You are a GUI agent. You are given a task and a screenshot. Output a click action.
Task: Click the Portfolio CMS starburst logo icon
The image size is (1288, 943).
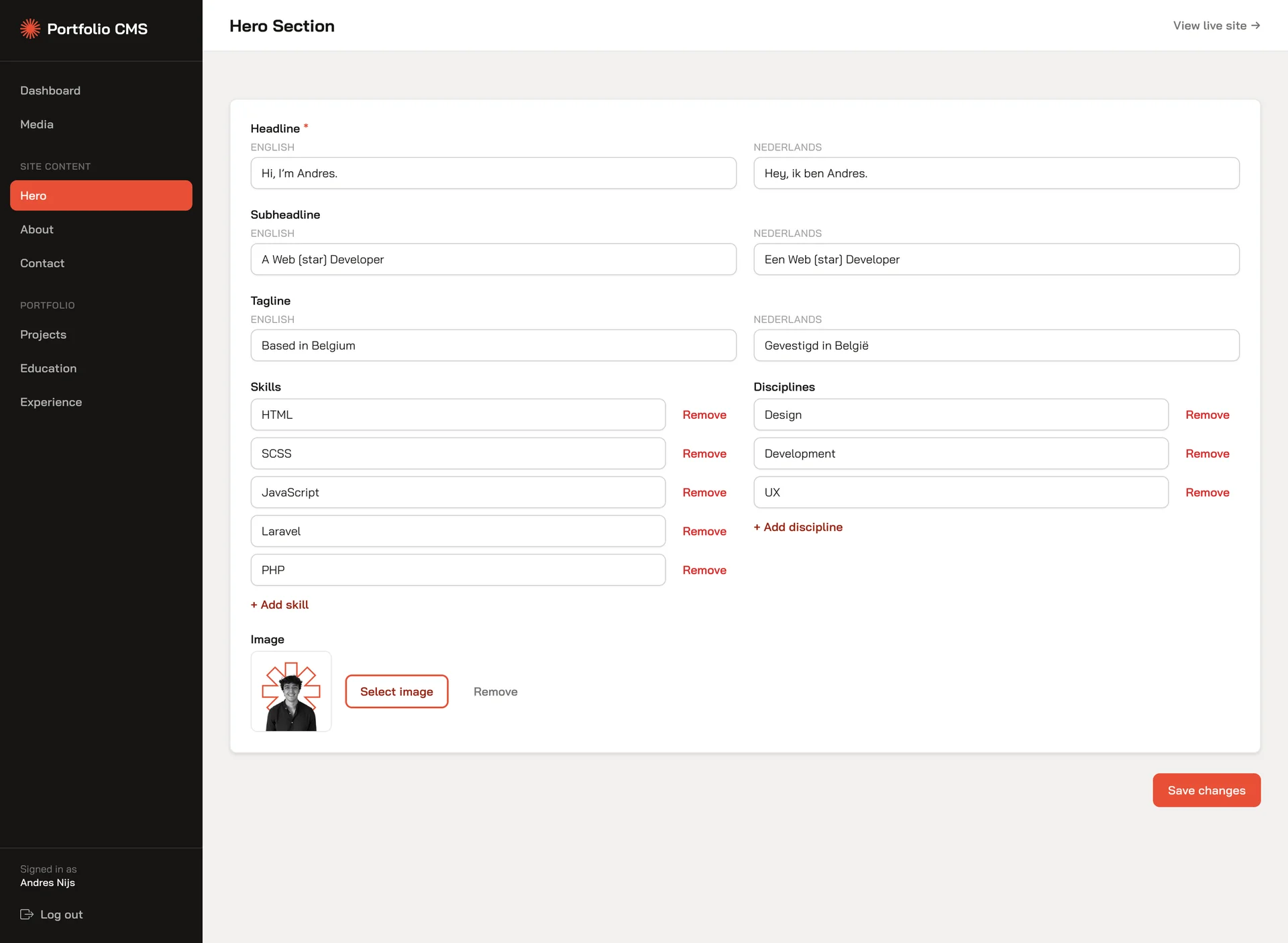[30, 29]
